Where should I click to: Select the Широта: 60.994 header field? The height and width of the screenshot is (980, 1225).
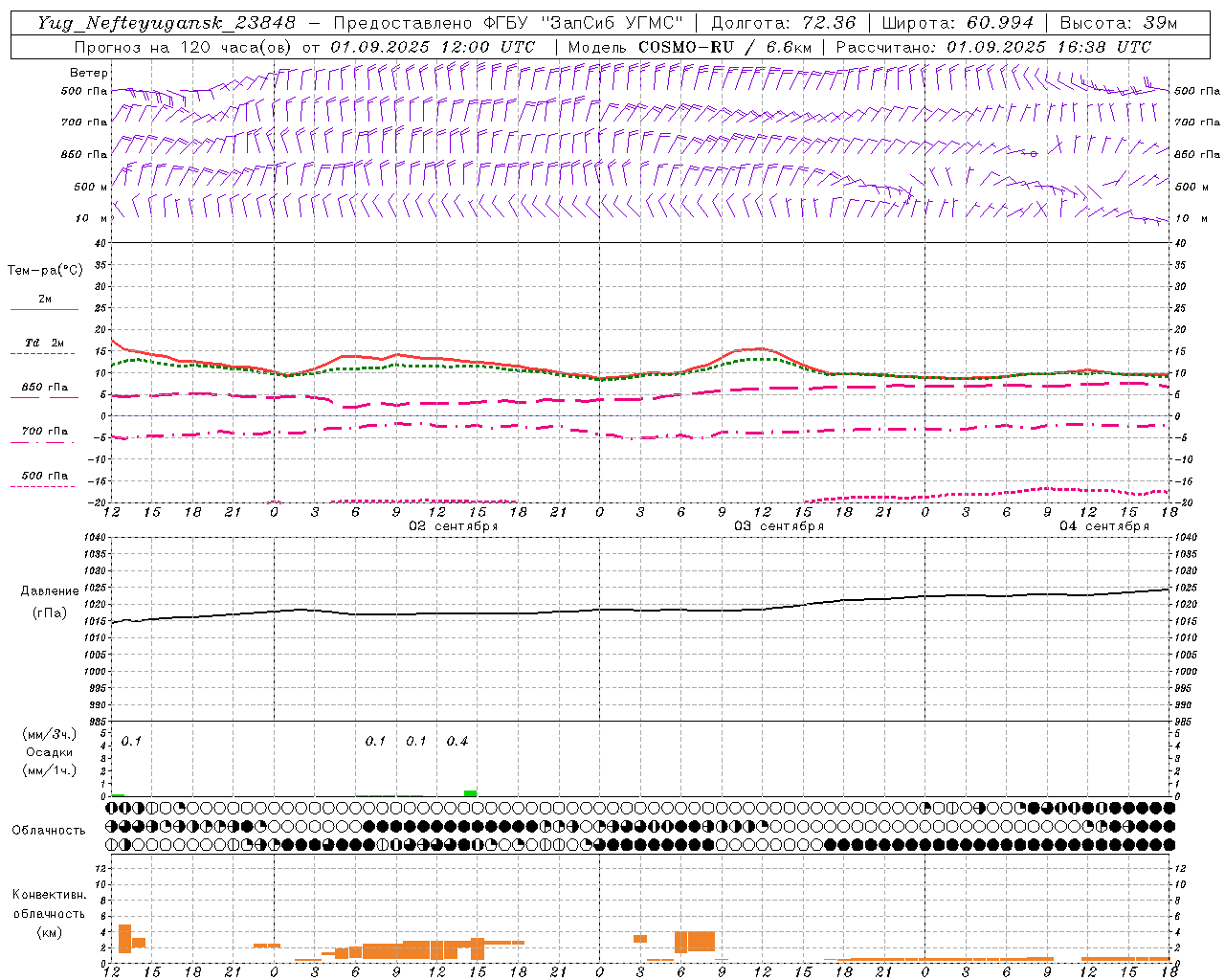(957, 23)
